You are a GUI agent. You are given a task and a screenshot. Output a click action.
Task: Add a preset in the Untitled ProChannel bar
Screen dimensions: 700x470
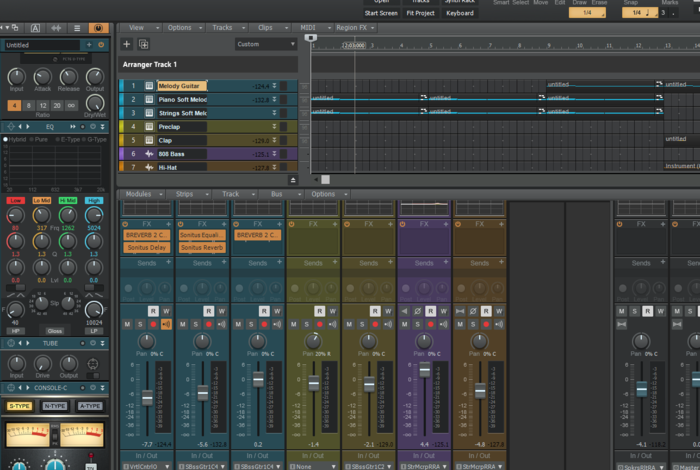coord(89,45)
